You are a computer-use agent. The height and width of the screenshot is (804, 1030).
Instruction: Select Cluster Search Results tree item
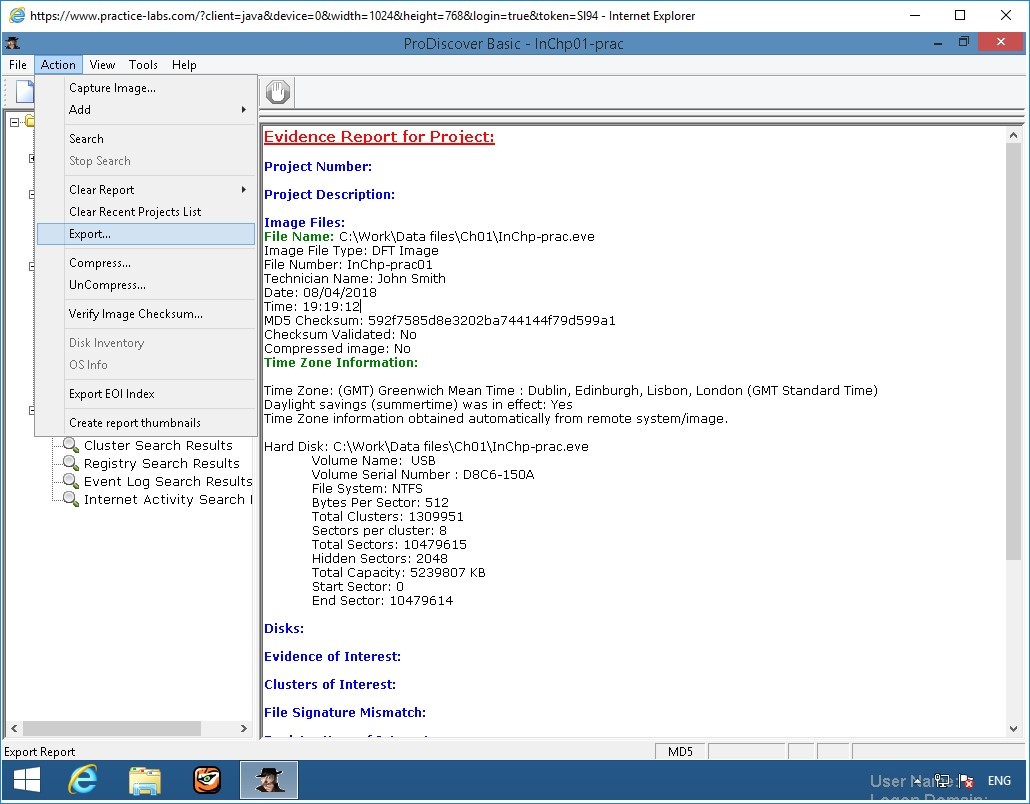pyautogui.click(x=158, y=445)
